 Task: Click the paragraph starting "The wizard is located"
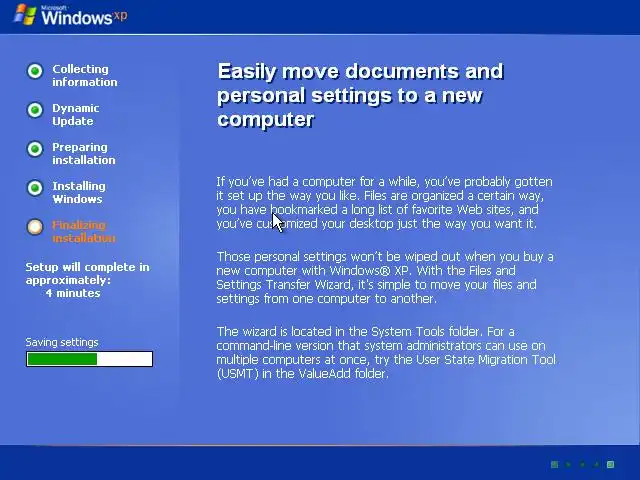pos(386,352)
